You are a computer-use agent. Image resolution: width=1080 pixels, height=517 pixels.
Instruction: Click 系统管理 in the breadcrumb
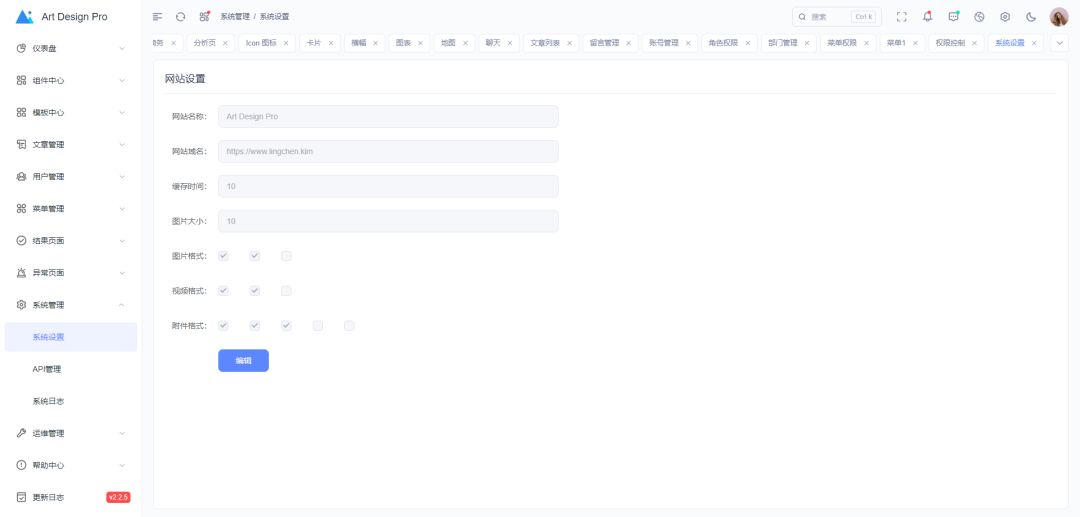(235, 17)
